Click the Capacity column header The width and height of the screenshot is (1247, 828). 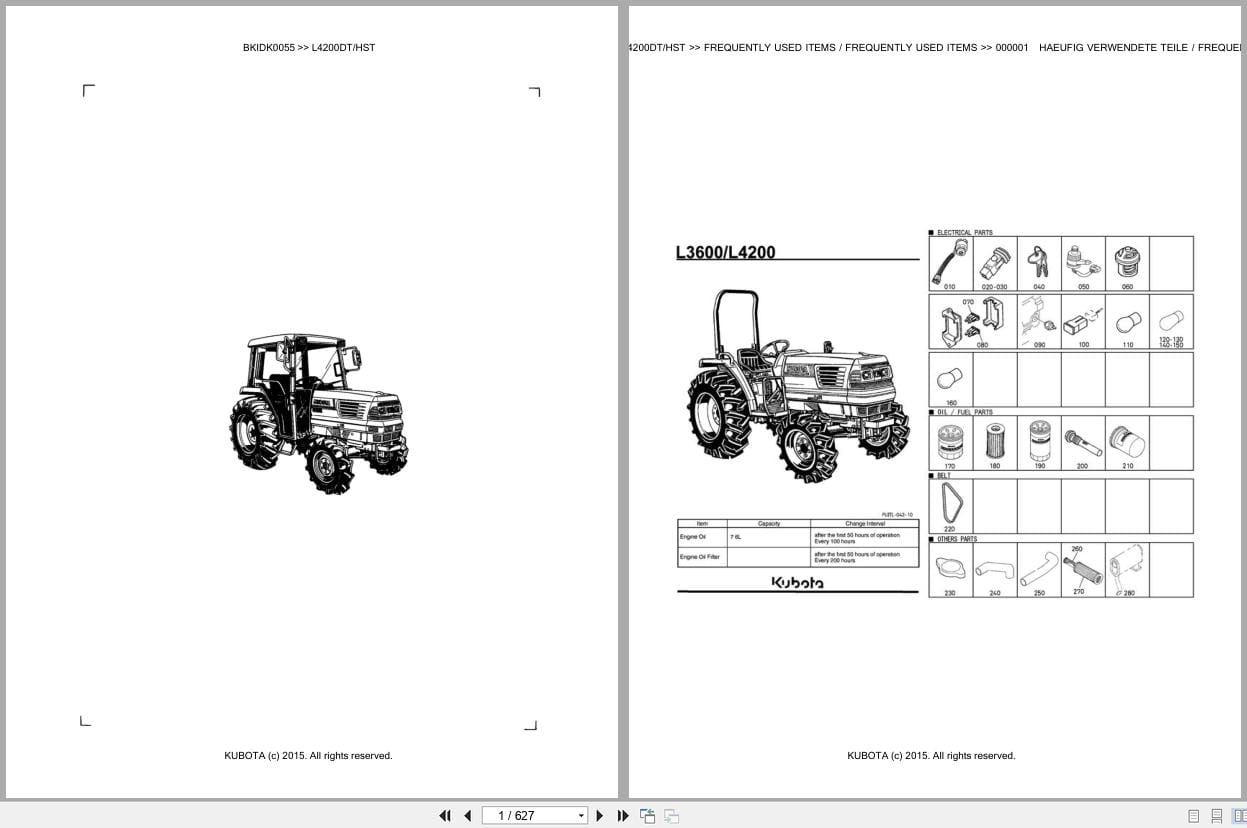tap(769, 524)
